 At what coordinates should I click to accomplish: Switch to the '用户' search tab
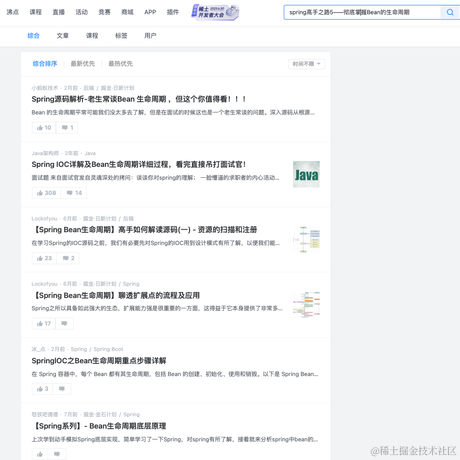pyautogui.click(x=150, y=36)
